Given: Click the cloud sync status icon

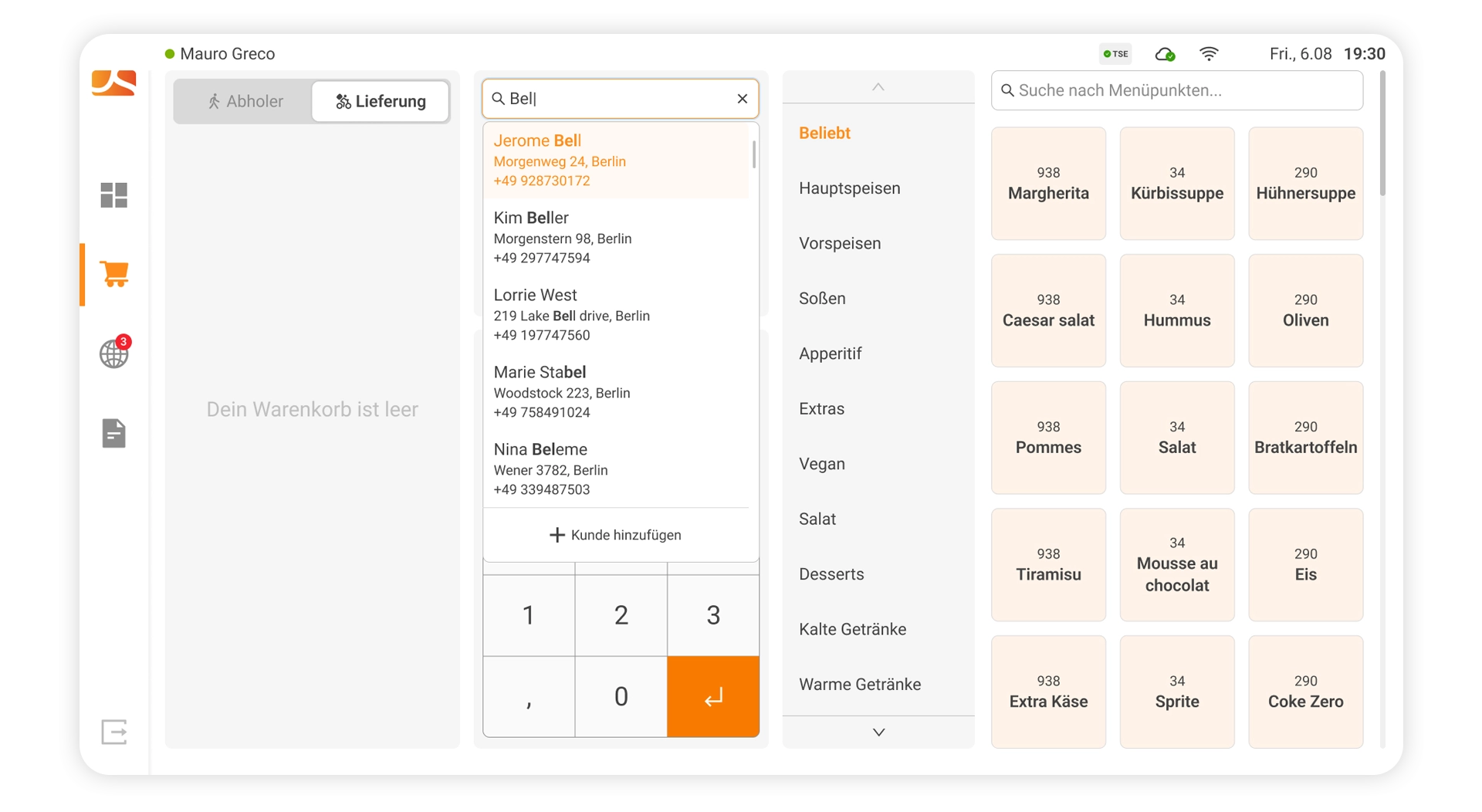Looking at the screenshot, I should (x=1165, y=54).
